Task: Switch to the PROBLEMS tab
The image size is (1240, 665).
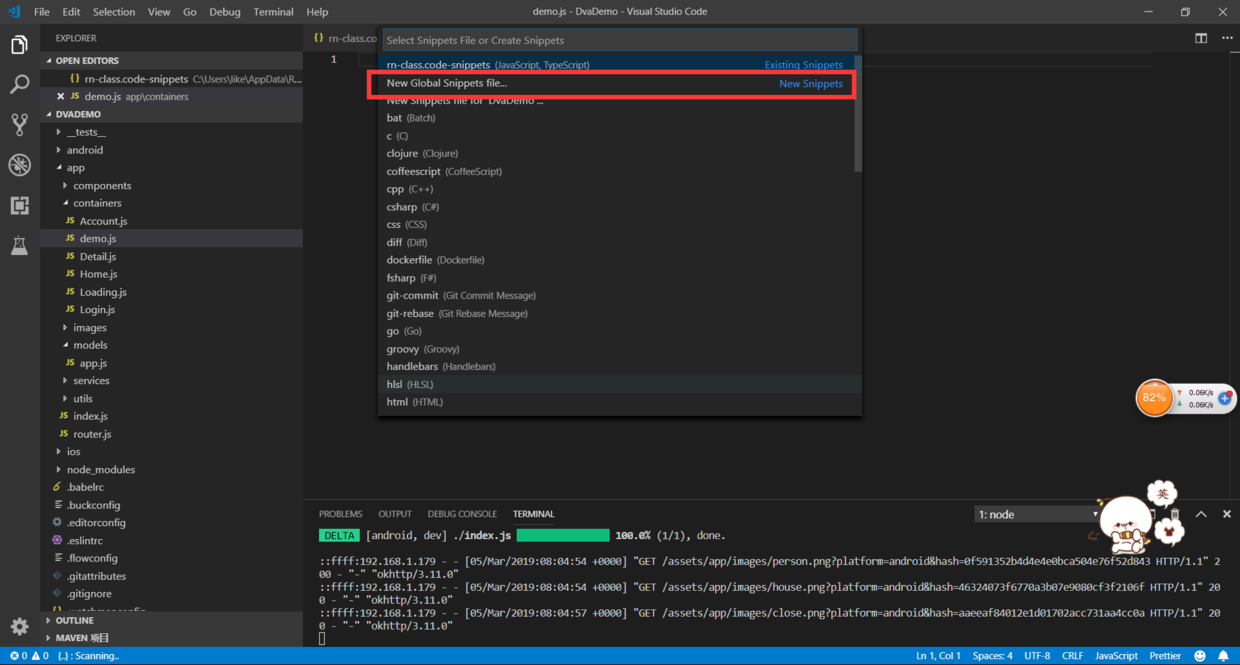Action: (341, 514)
